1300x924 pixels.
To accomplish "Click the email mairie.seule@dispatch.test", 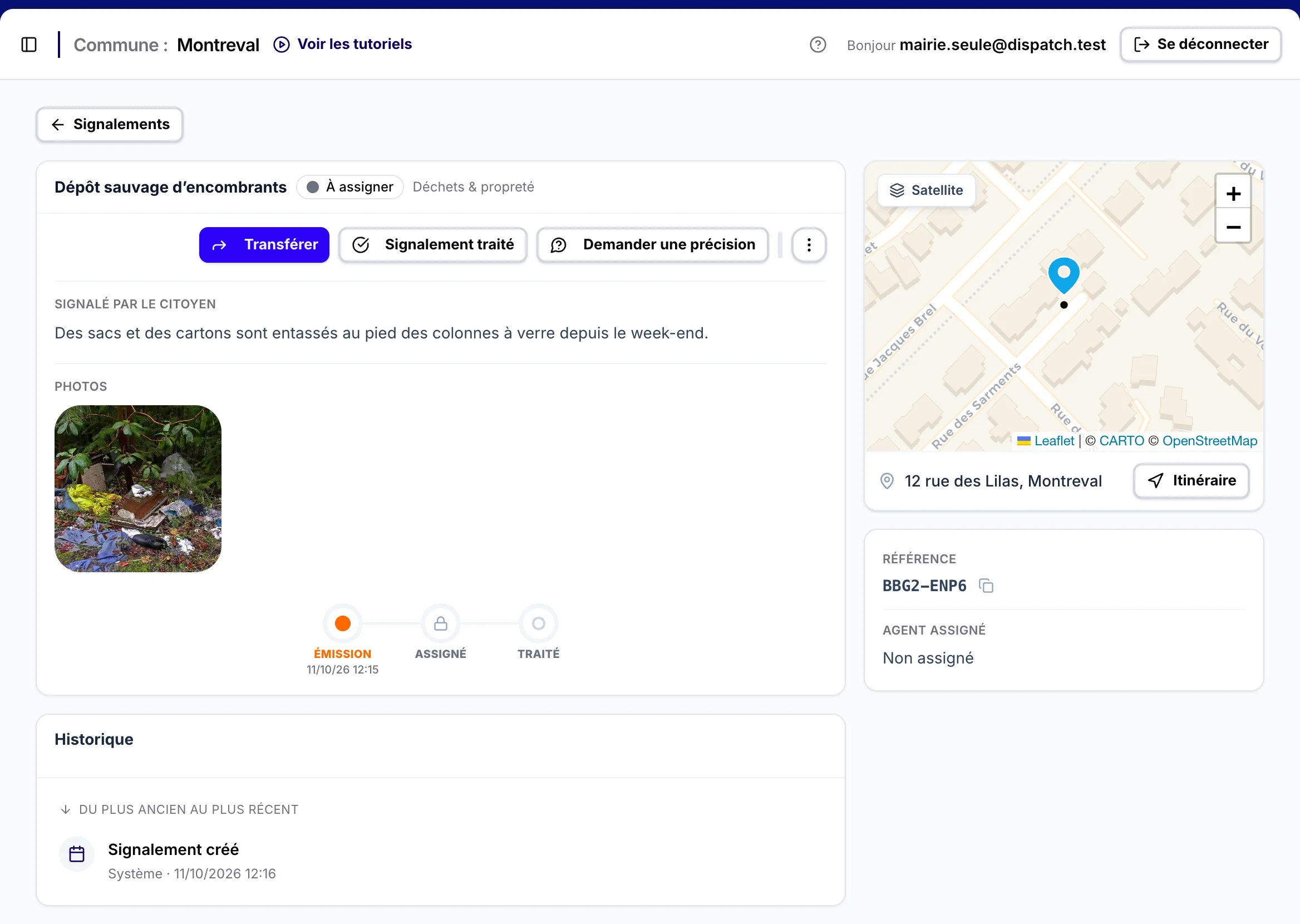I will coord(1003,45).
